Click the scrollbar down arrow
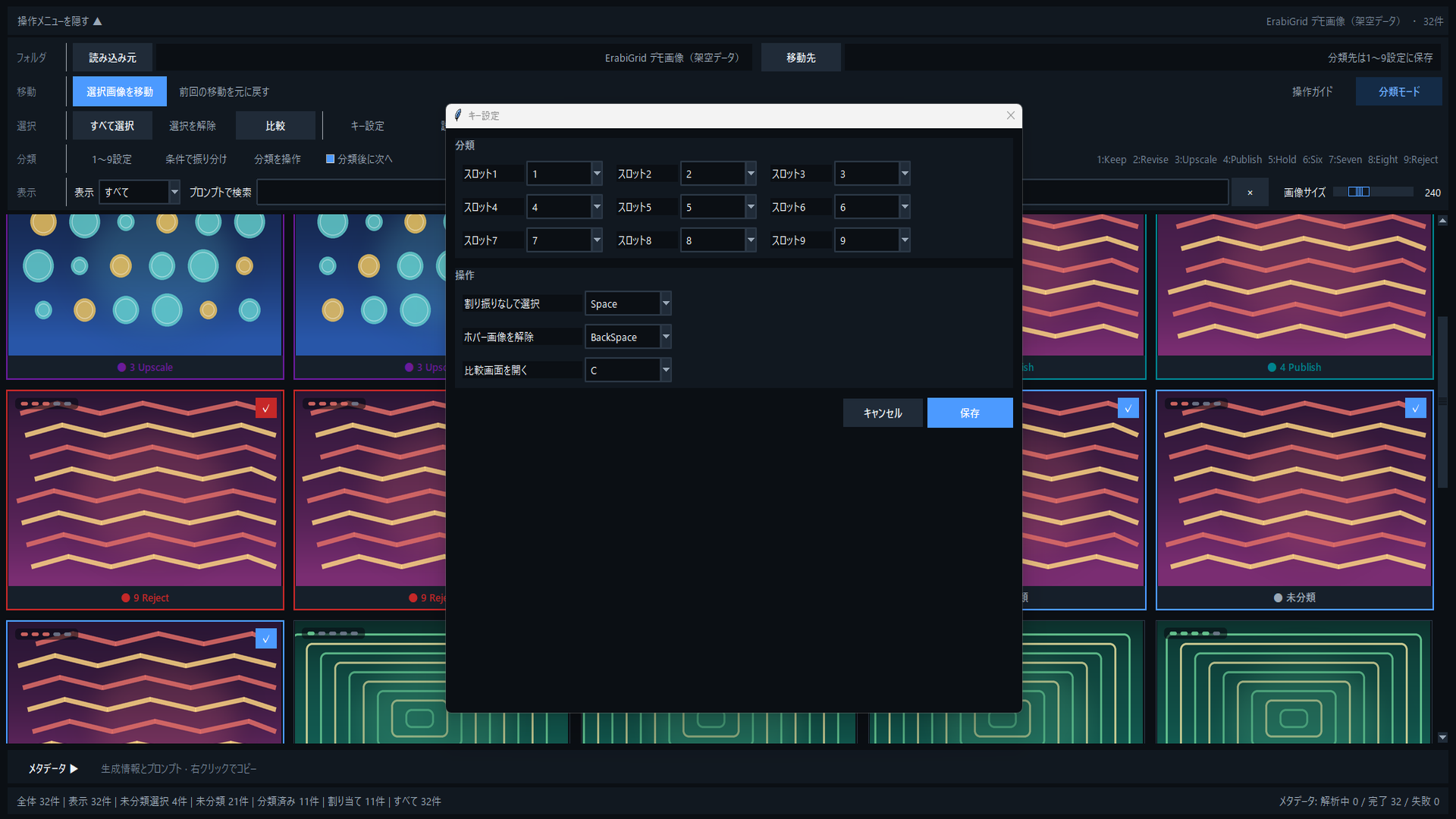This screenshot has height=819, width=1456. pos(1442,737)
